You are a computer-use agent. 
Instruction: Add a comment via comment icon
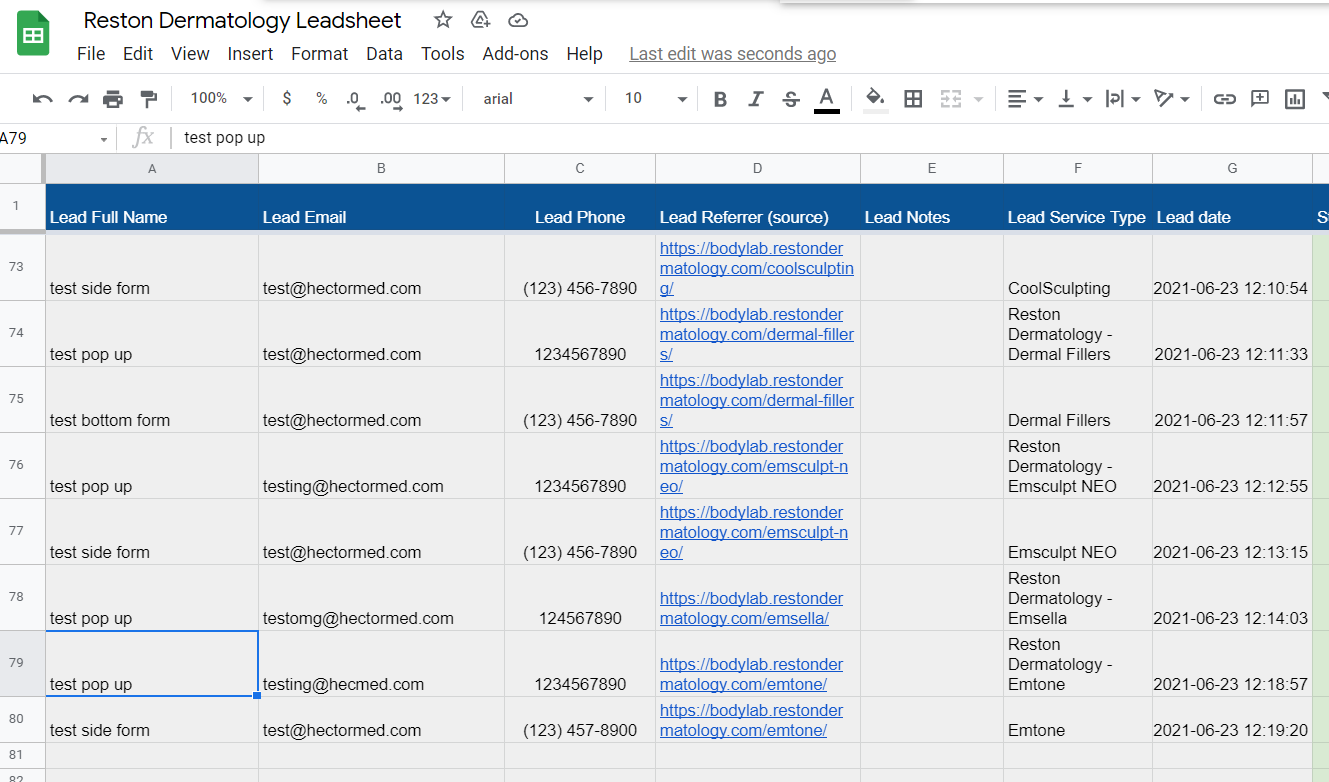[1260, 99]
